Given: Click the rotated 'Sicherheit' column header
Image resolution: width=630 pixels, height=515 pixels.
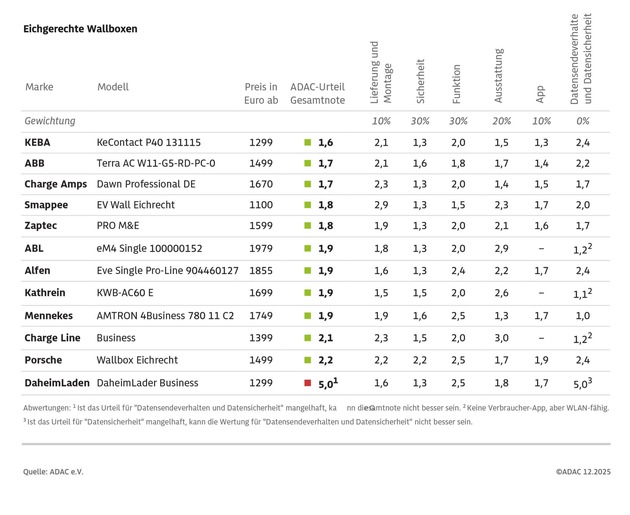Looking at the screenshot, I should click(x=420, y=81).
